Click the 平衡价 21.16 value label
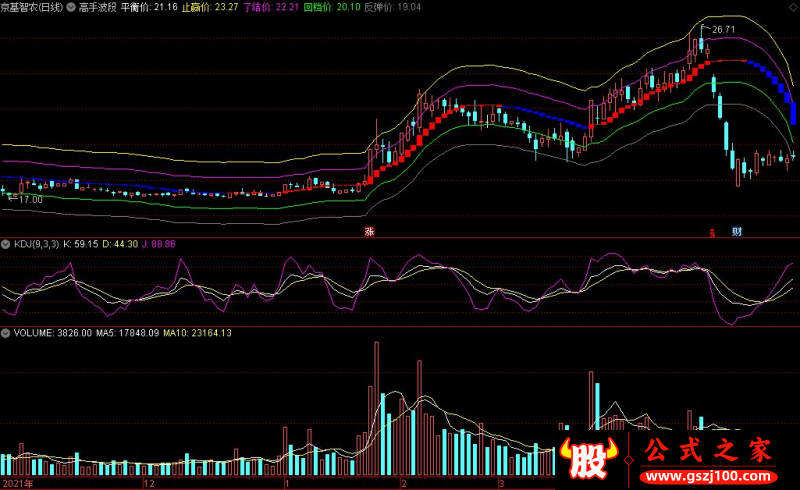The width and height of the screenshot is (800, 490). pyautogui.click(x=149, y=7)
